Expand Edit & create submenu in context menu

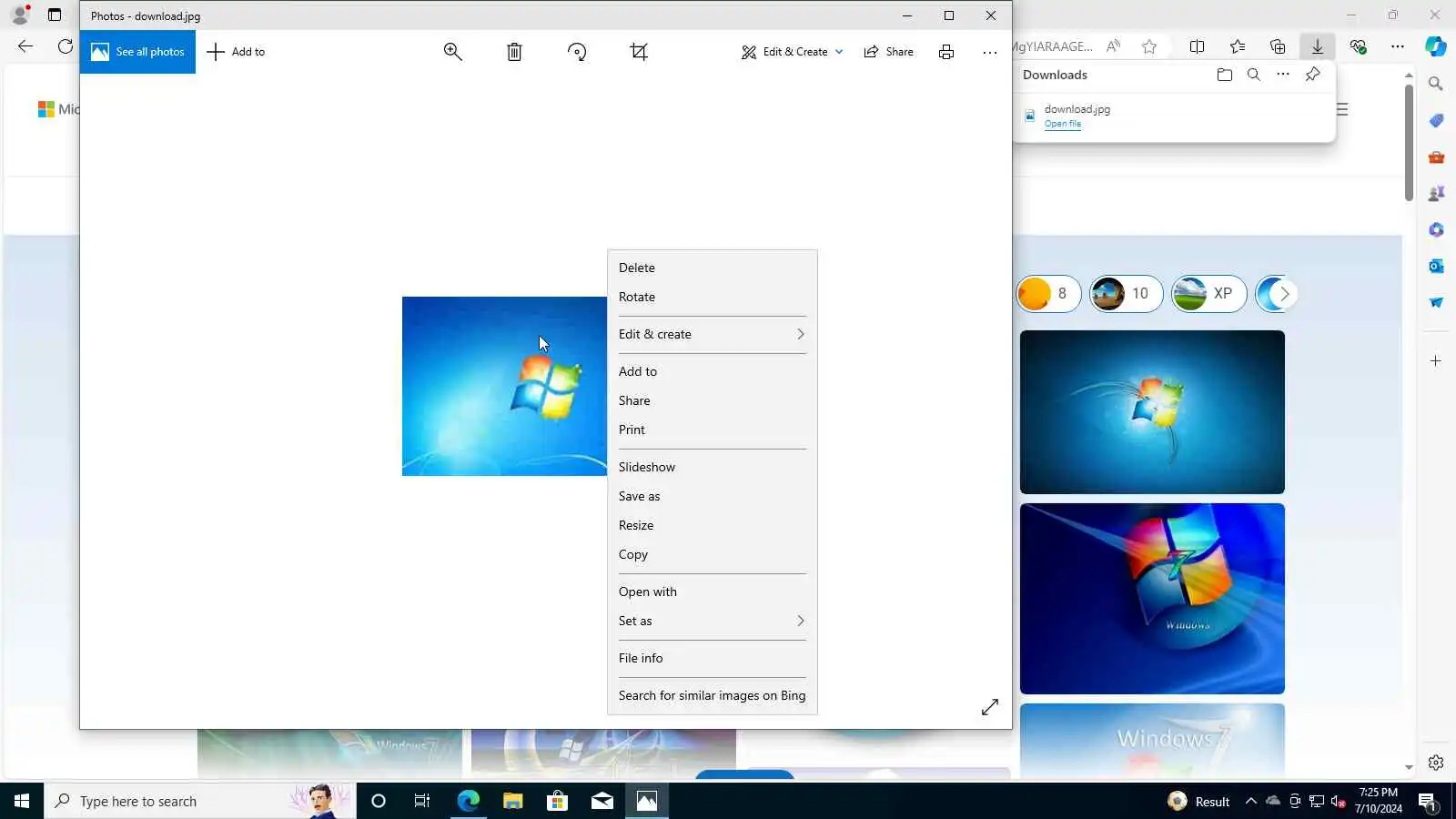click(x=712, y=334)
